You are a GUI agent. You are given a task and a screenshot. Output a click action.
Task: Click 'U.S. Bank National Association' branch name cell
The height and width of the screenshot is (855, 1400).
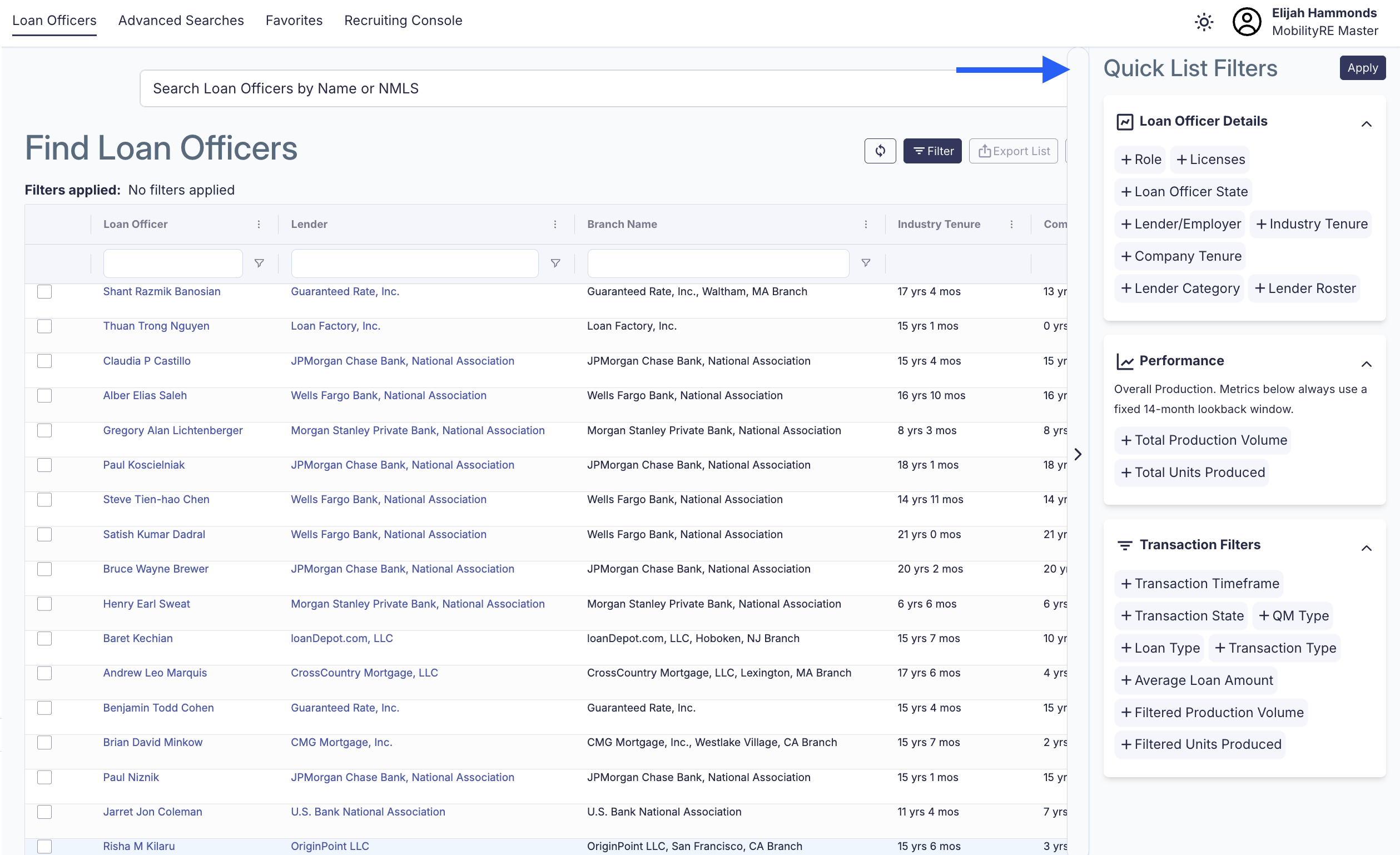point(664,812)
